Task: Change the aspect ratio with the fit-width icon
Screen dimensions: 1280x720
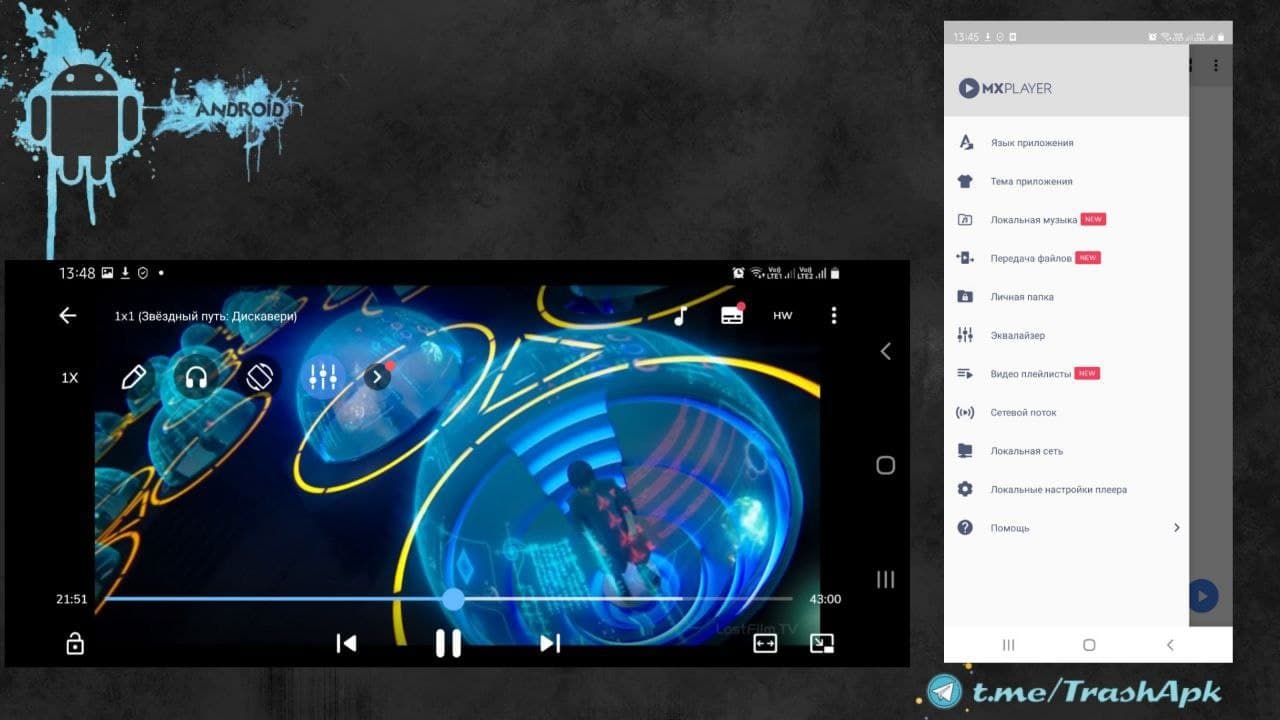Action: coord(765,643)
